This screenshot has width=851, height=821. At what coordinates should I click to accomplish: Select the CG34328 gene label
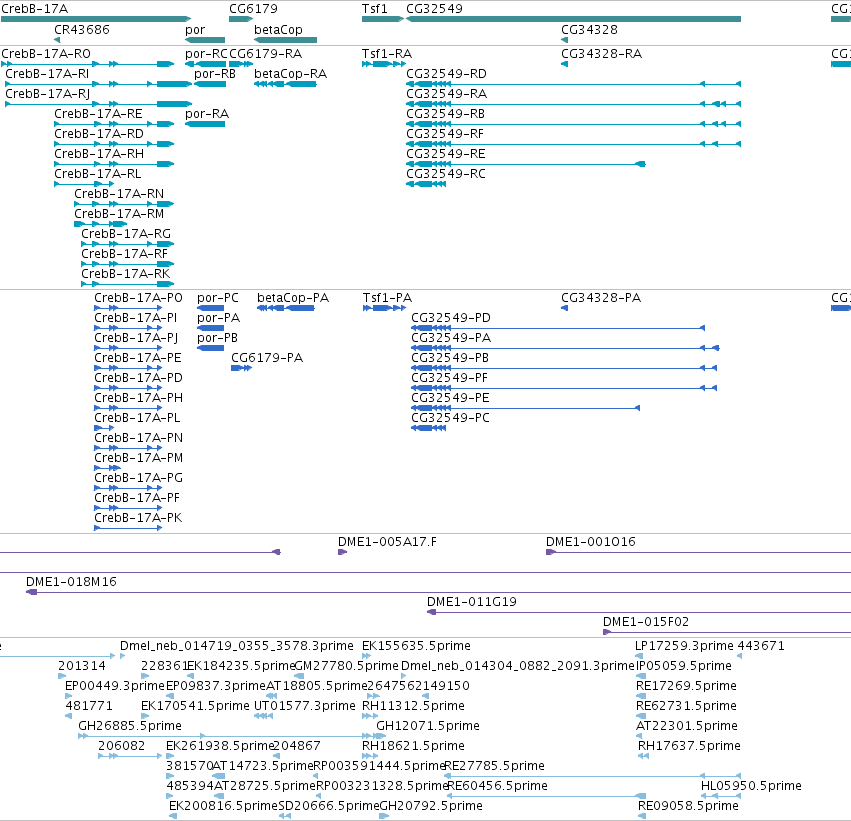pyautogui.click(x=589, y=29)
